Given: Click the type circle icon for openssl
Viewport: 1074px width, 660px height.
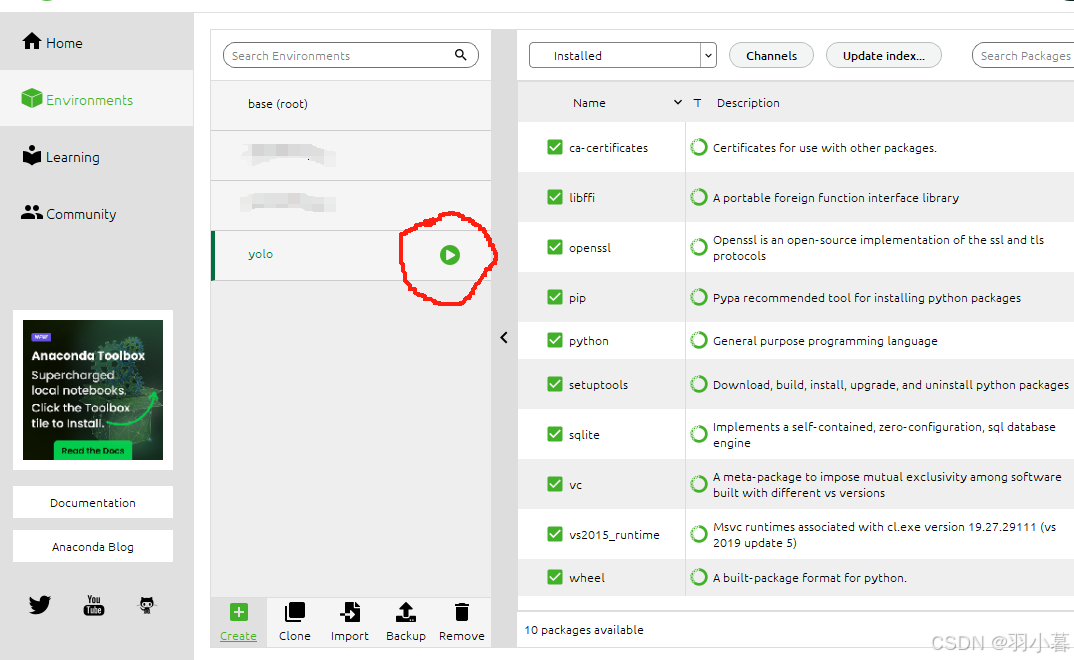Looking at the screenshot, I should pyautogui.click(x=699, y=247).
